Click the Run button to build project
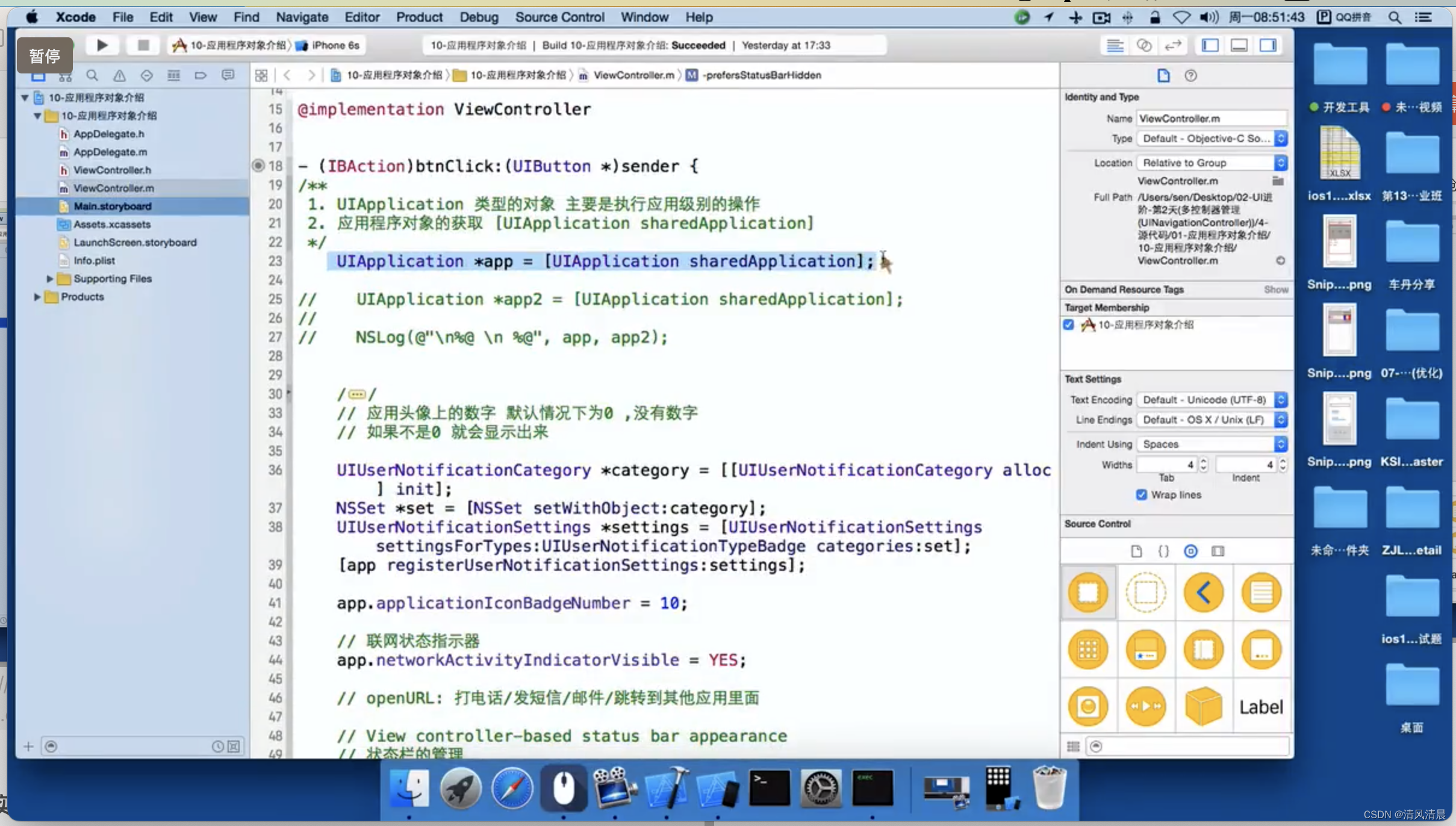This screenshot has height=826, width=1456. pos(102,44)
